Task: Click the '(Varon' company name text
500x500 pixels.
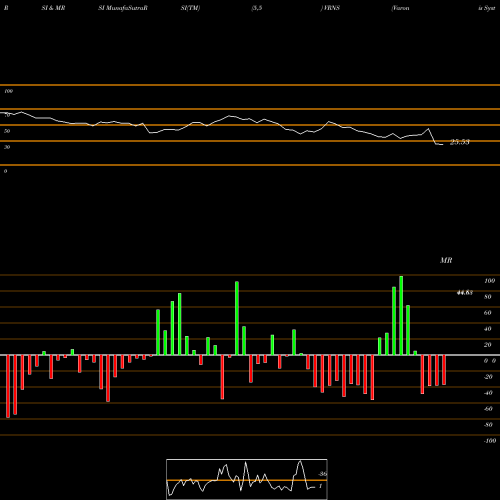Action: pos(400,8)
